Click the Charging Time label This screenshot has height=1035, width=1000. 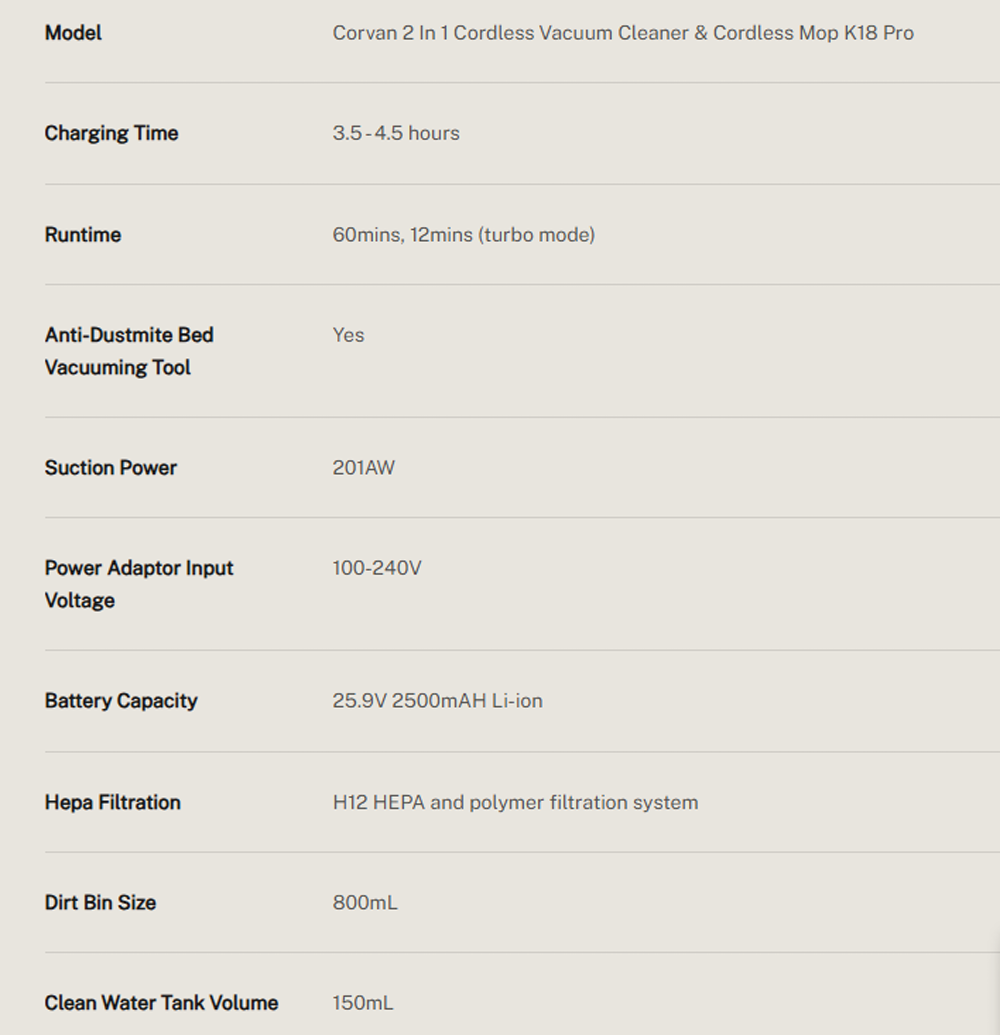(x=111, y=133)
